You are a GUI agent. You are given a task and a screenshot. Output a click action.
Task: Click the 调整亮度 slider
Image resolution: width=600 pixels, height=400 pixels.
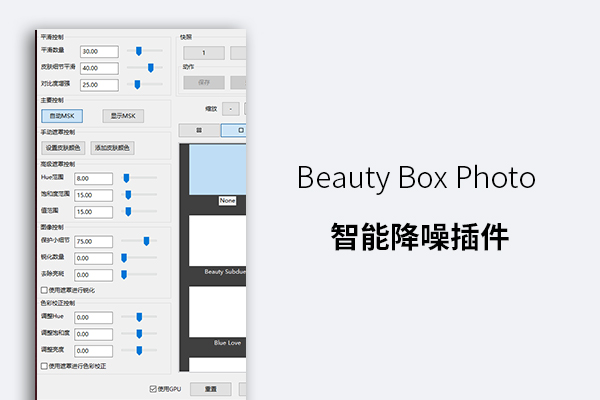coord(139,350)
